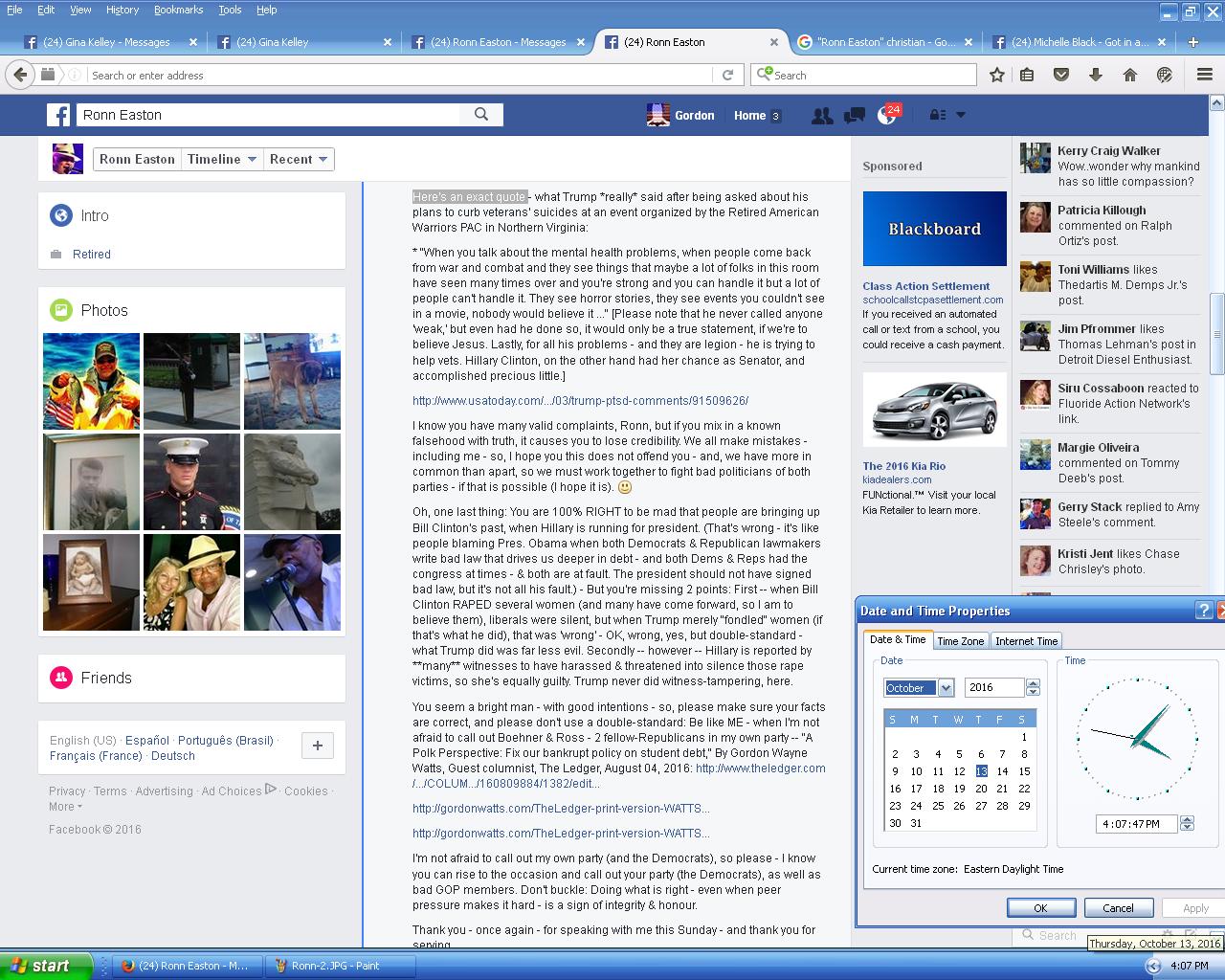Click the Facebook search magnifier icon
This screenshot has width=1225, height=980.
click(481, 115)
